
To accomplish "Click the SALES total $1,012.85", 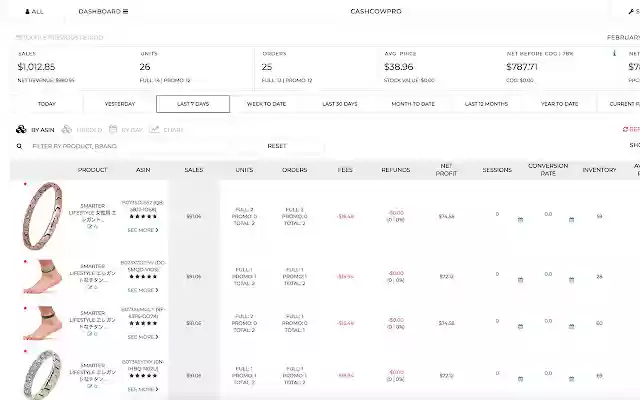I will pyautogui.click(x=36, y=67).
